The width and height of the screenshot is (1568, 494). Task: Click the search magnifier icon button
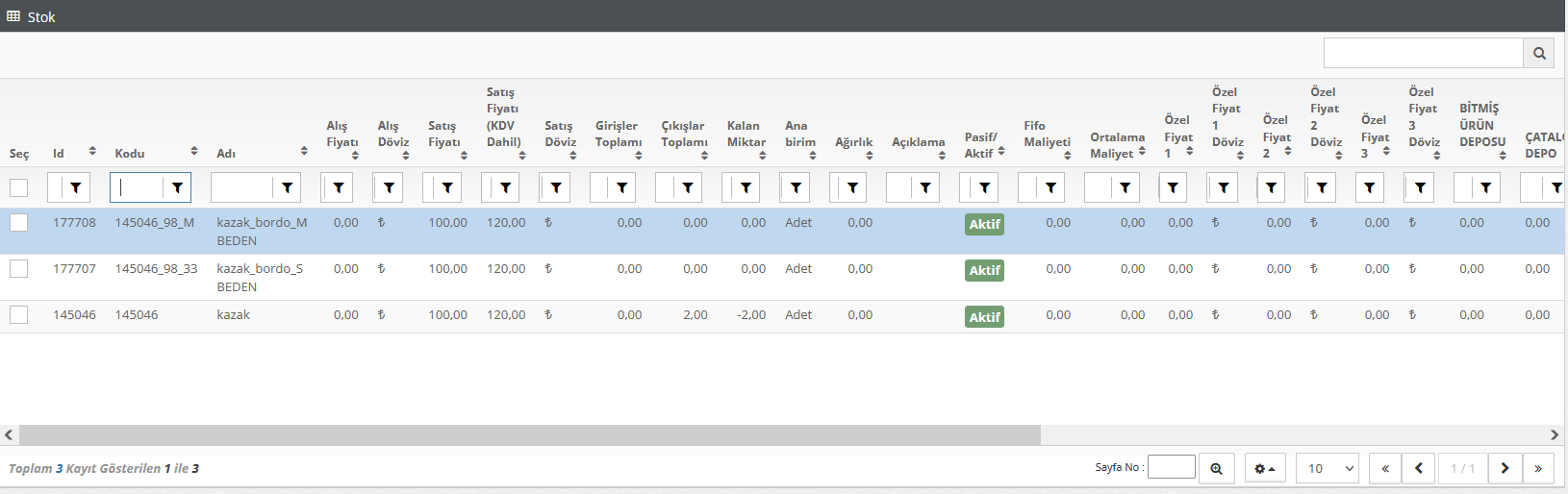pos(1539,54)
